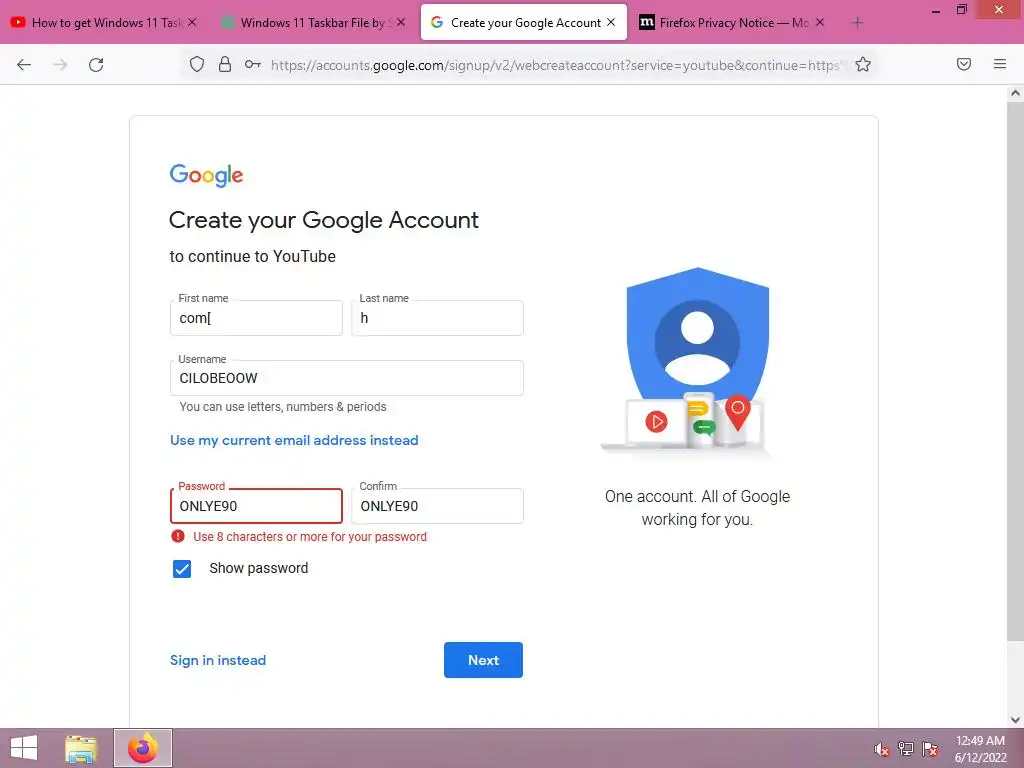The image size is (1024, 768).
Task: Save page to Pocket icon
Action: coord(963,64)
